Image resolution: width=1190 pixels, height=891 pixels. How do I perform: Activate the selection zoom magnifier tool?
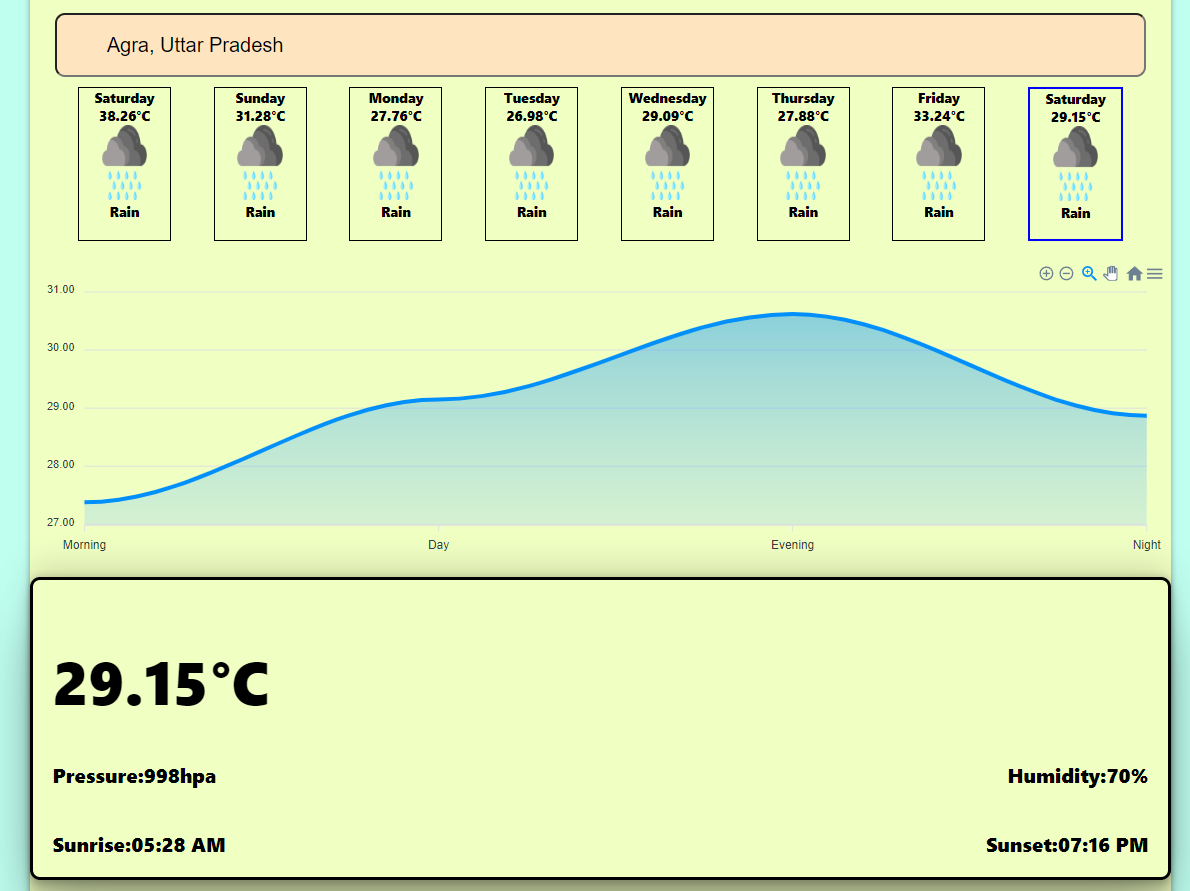(x=1089, y=273)
